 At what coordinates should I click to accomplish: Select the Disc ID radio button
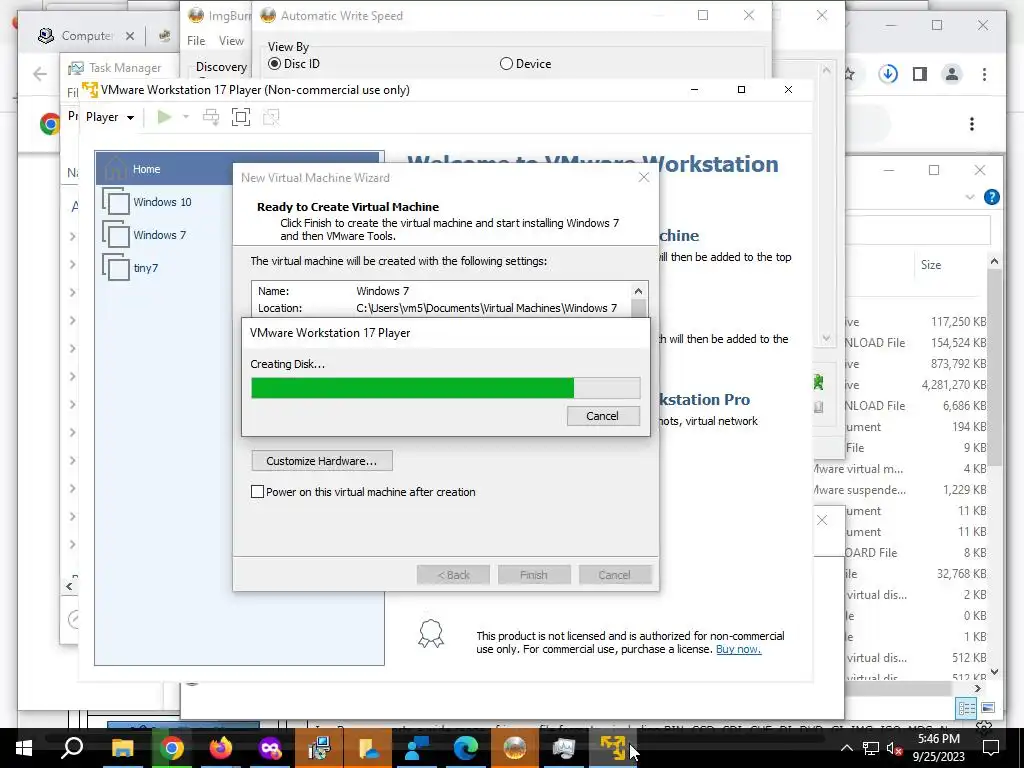point(274,64)
